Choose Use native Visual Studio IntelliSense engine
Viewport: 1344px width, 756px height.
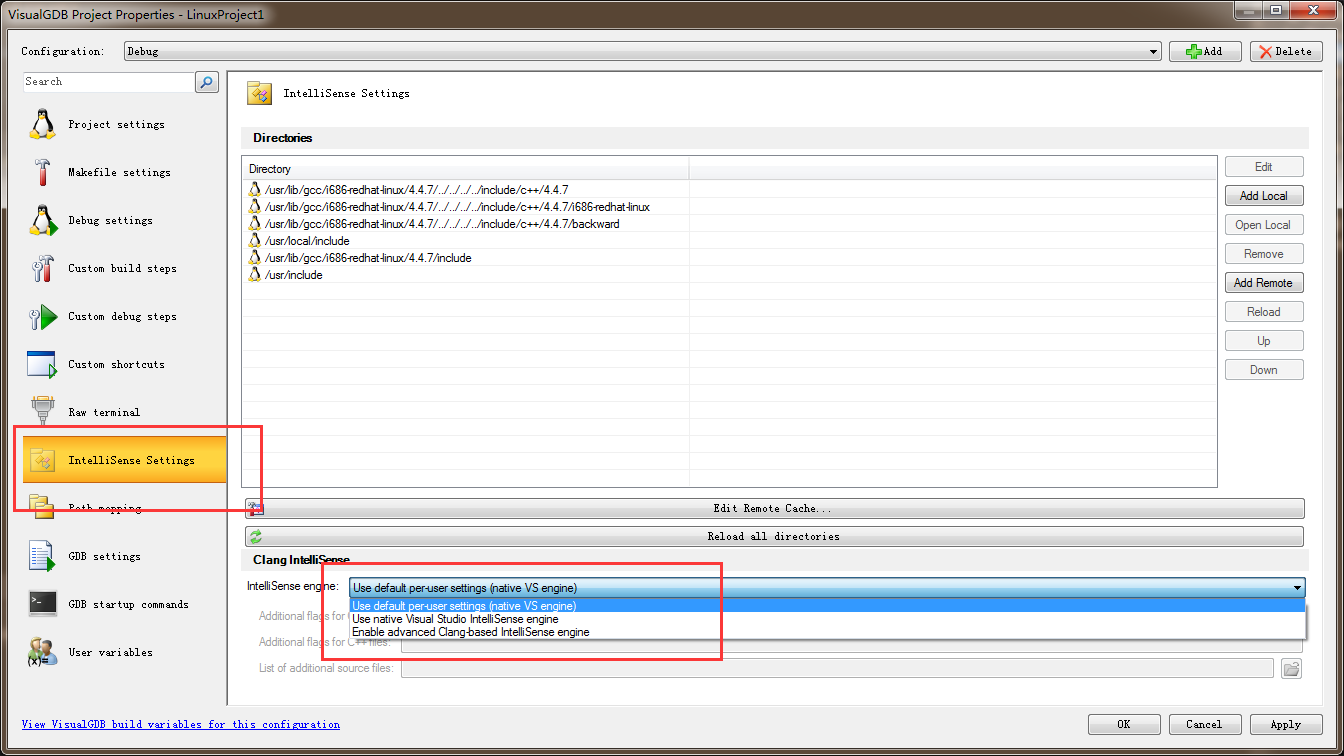coord(828,619)
